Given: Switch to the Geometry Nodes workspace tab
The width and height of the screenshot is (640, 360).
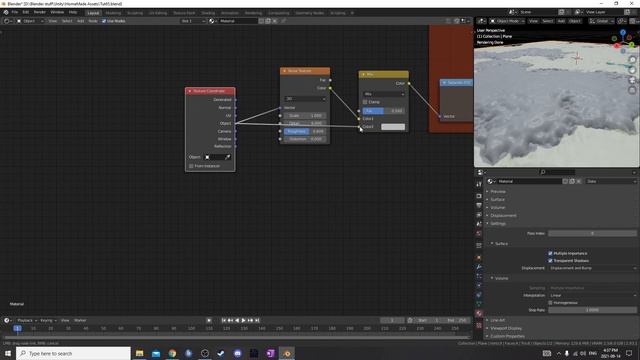Looking at the screenshot, I should pyautogui.click(x=309, y=13).
